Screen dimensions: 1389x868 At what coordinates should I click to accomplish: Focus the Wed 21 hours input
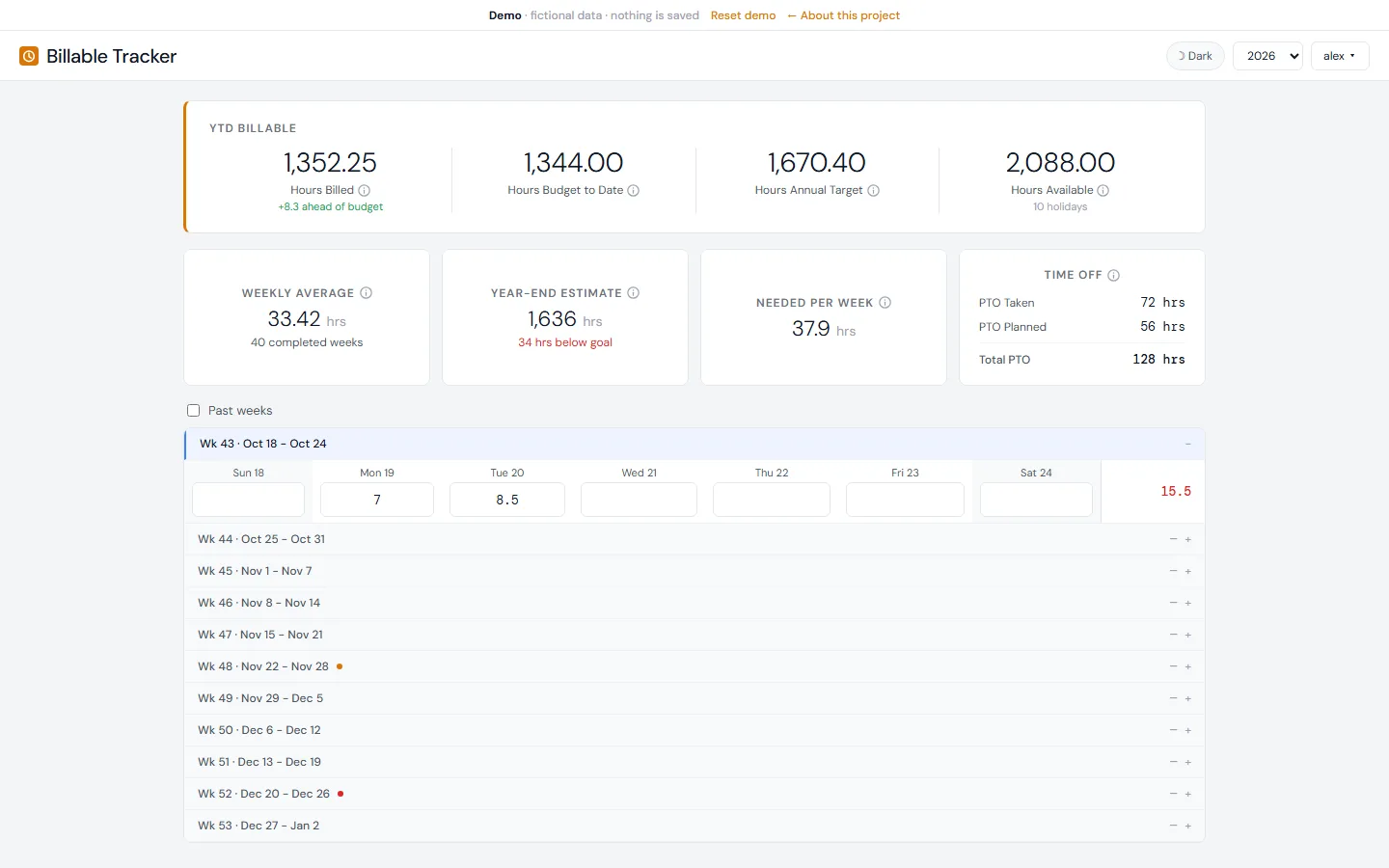pos(639,500)
